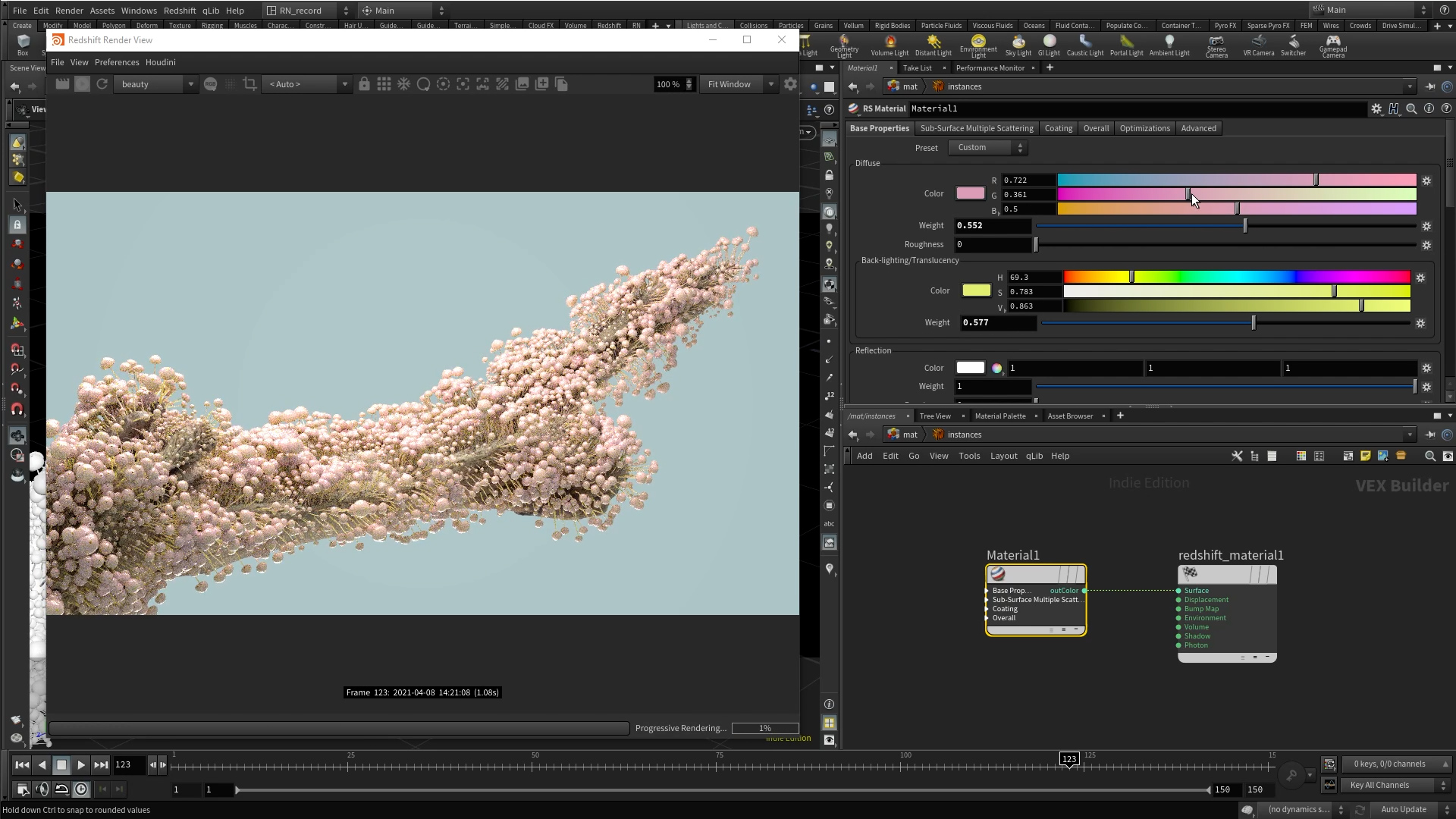The height and width of the screenshot is (819, 1456).
Task: Enable the crop region tool
Action: 249,84
